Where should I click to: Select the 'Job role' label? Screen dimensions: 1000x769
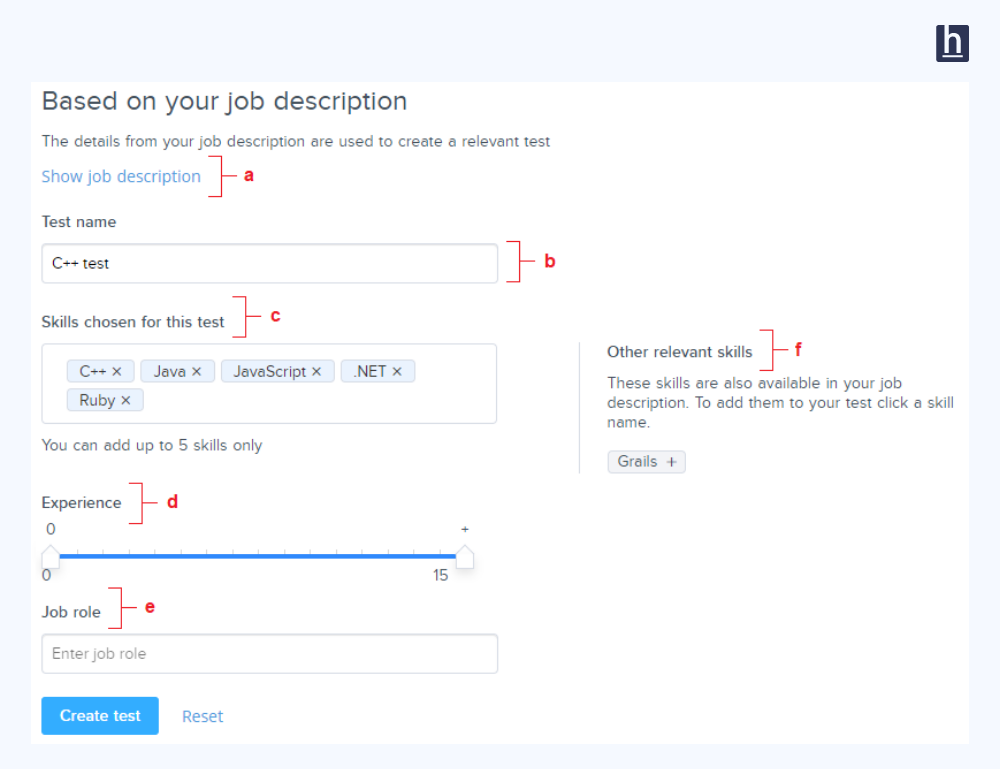point(71,612)
